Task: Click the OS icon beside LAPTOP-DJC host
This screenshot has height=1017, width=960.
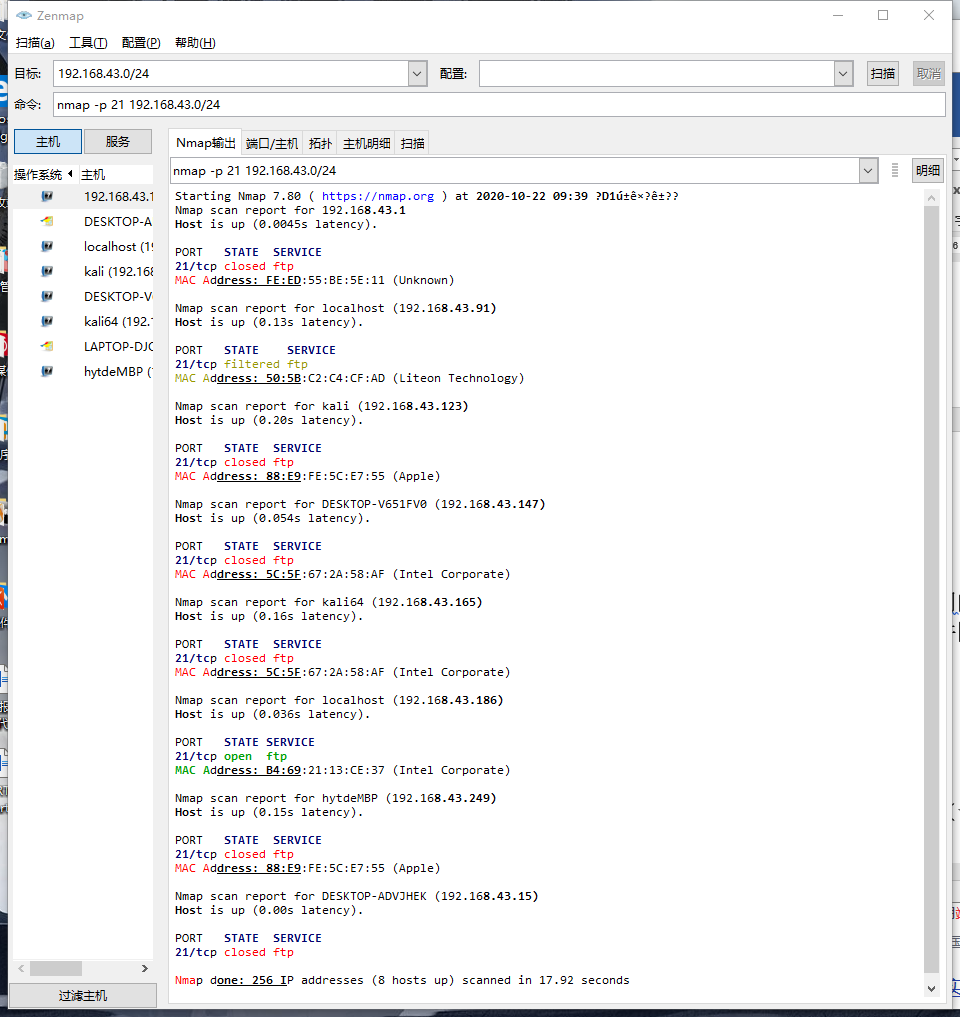Action: [x=47, y=346]
